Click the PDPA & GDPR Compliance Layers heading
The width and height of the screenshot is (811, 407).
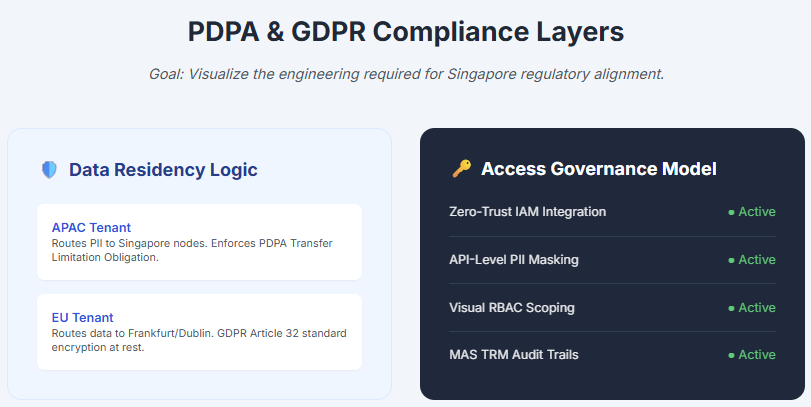406,32
